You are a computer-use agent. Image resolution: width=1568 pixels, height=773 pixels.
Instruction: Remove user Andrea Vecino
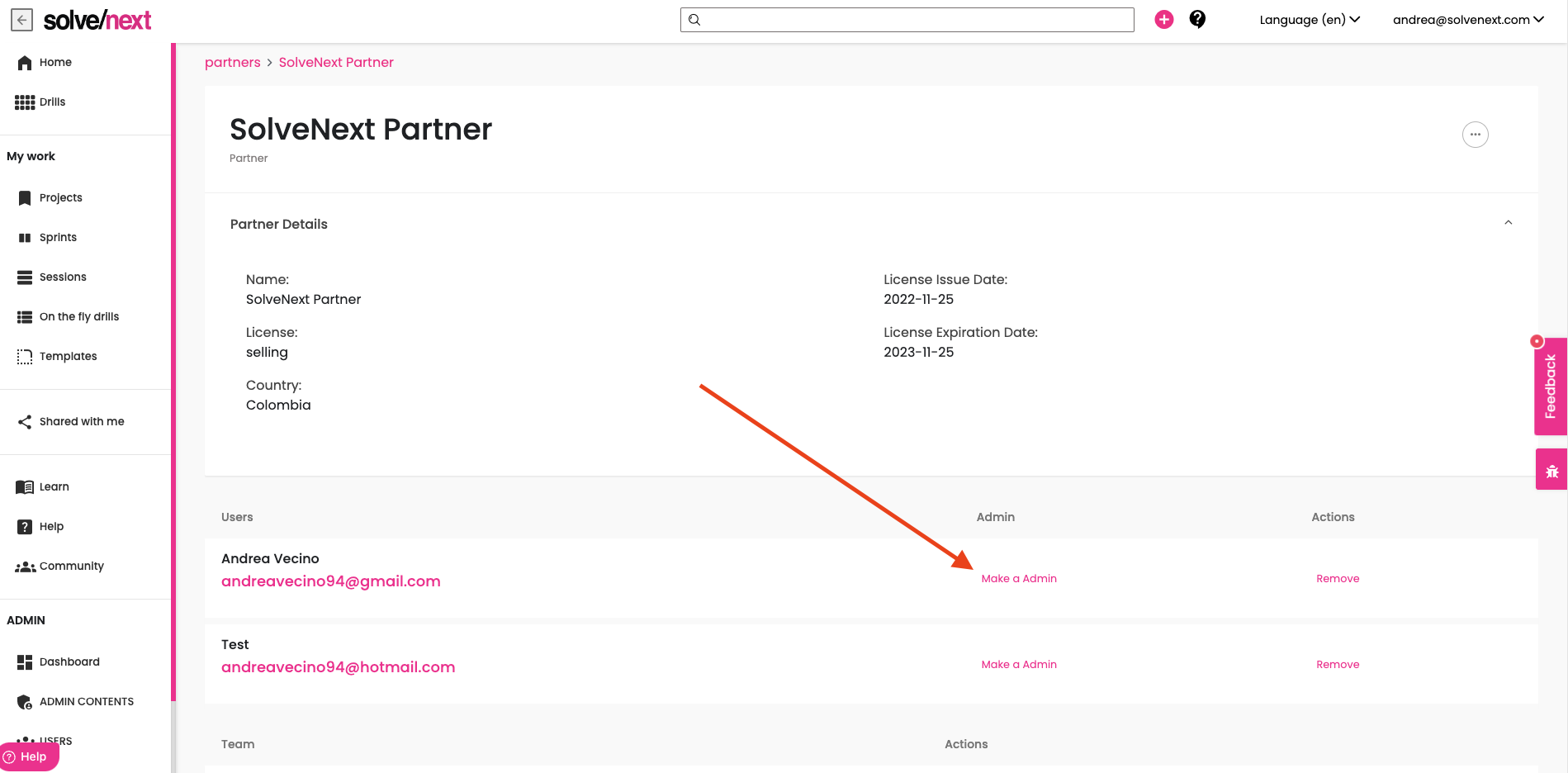click(1338, 579)
